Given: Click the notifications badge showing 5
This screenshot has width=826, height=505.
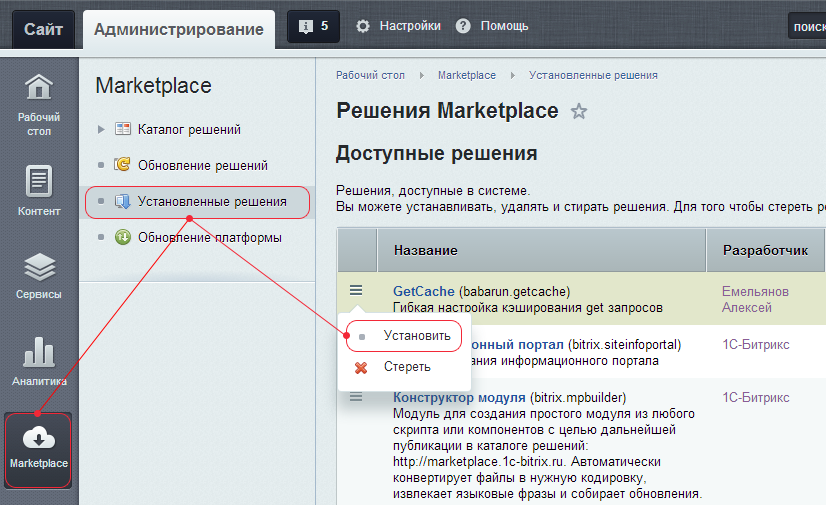Looking at the screenshot, I should (313, 27).
